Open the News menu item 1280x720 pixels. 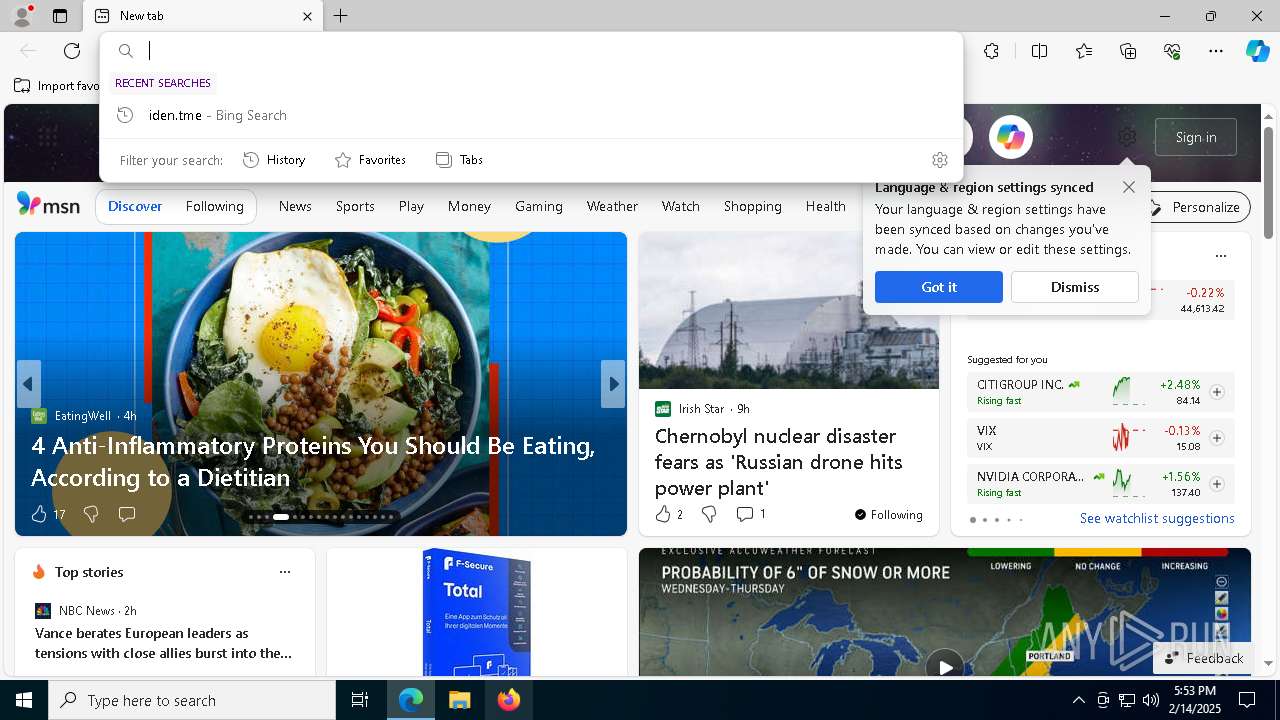[x=295, y=206]
